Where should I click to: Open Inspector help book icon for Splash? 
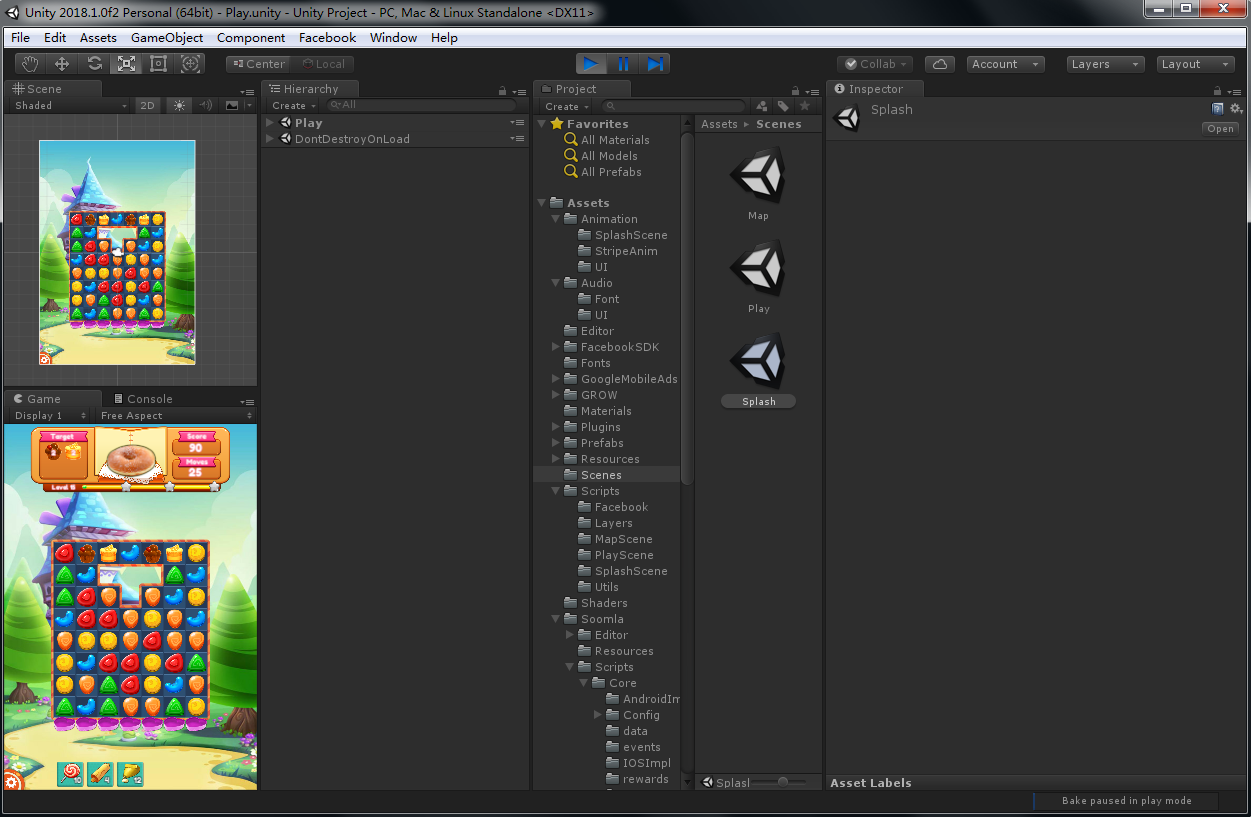(x=1218, y=109)
